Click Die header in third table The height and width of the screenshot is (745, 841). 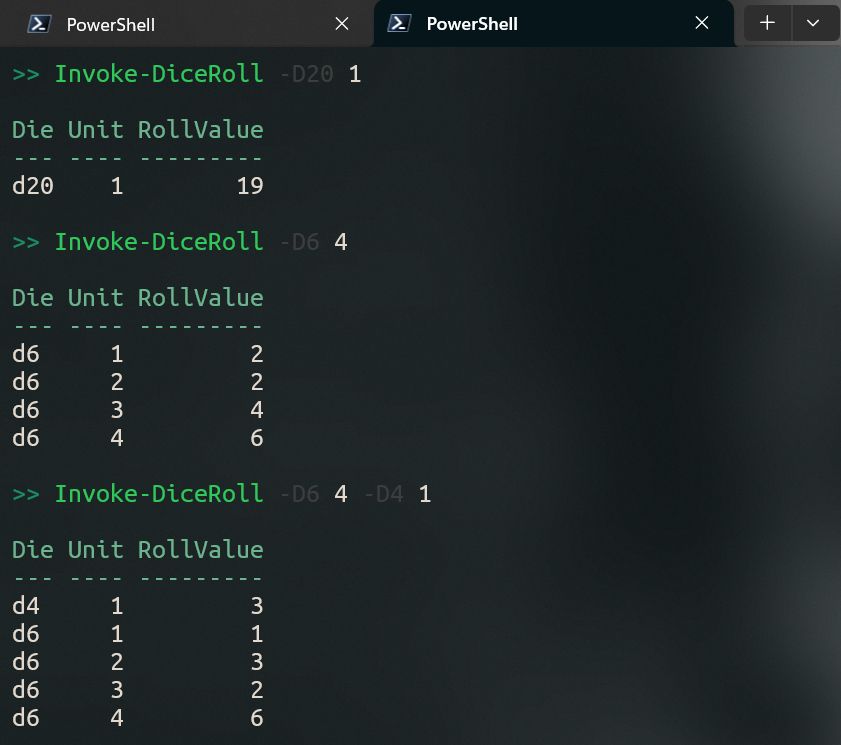tap(33, 550)
